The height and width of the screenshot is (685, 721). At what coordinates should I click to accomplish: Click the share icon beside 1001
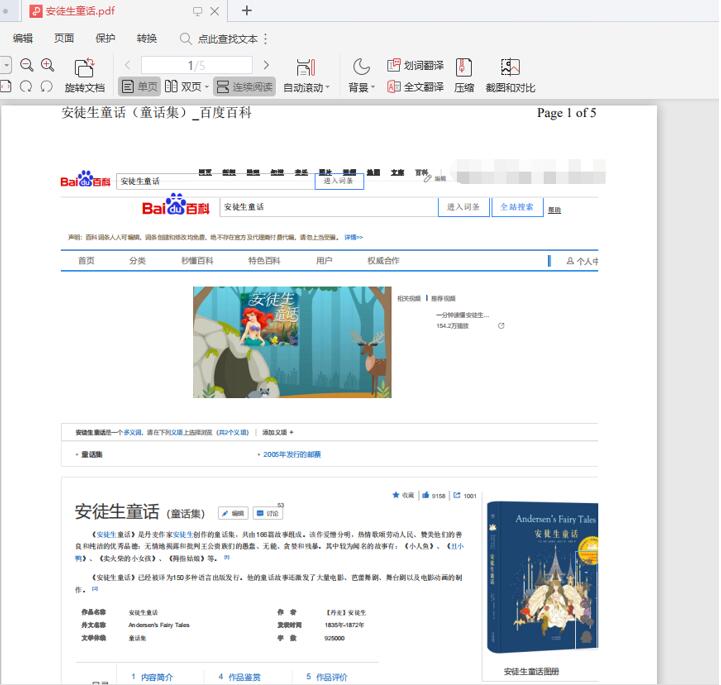coord(457,495)
